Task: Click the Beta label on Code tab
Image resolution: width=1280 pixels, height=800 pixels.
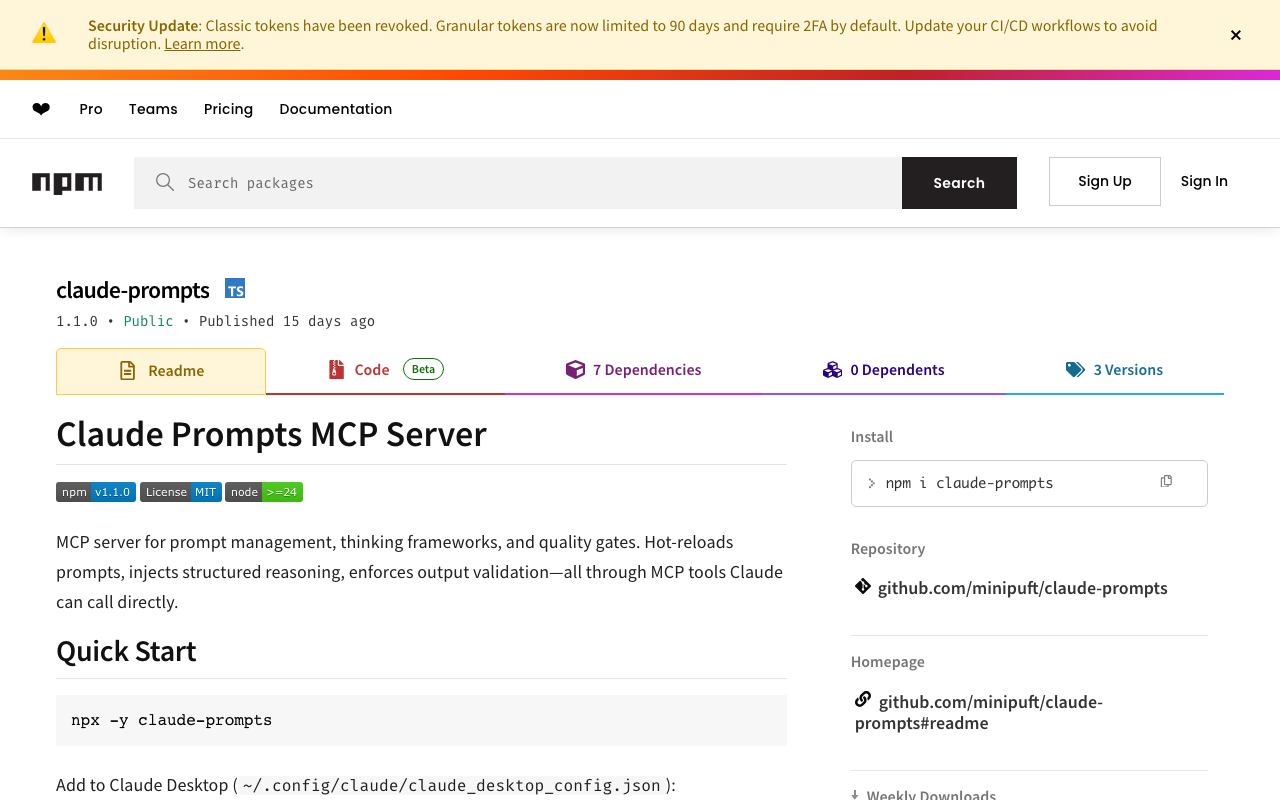Action: tap(423, 369)
